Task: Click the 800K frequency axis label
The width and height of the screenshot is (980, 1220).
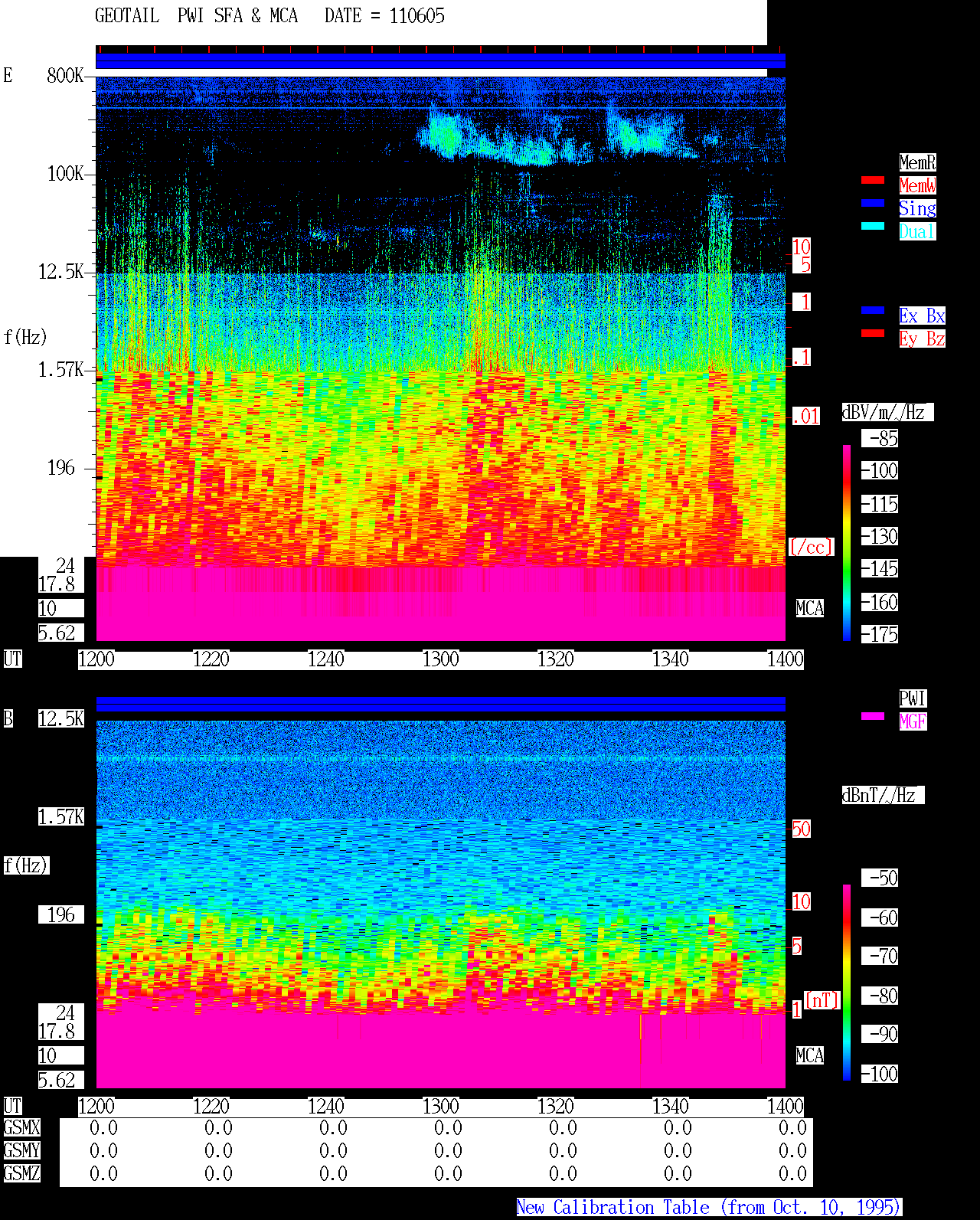Action: point(66,75)
